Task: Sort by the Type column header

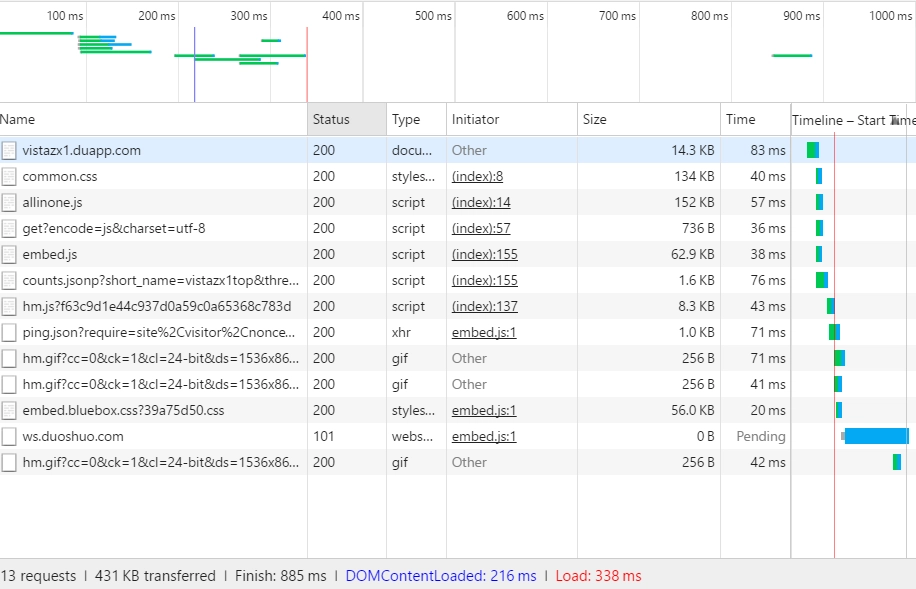Action: 416,120
